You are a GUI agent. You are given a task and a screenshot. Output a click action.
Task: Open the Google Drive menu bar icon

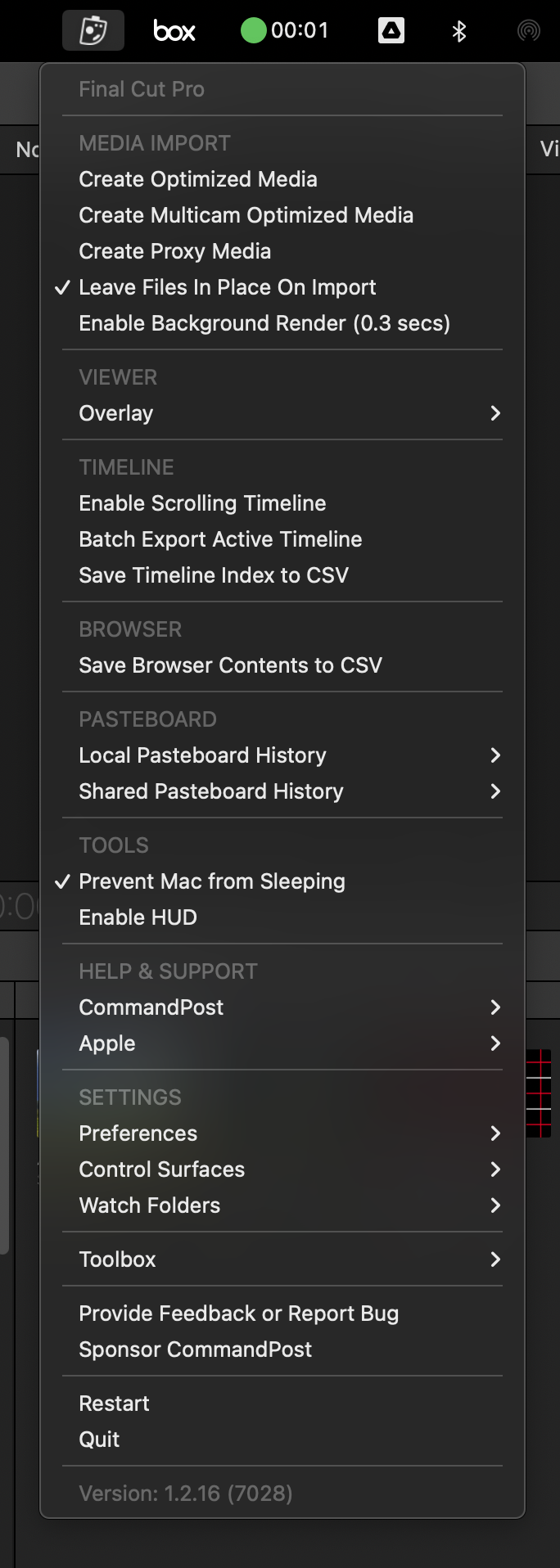point(391,31)
